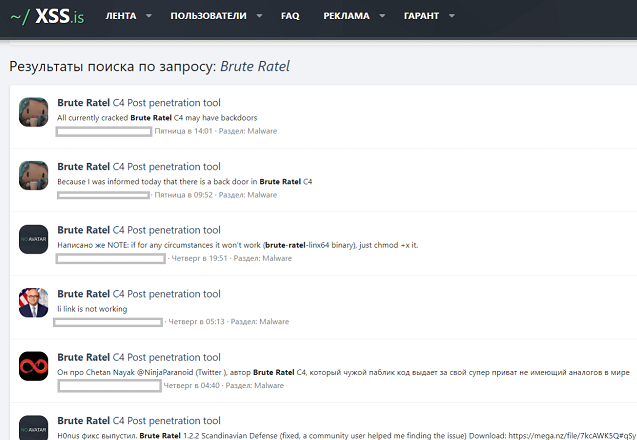Click the NO AVATAR icon on third result

(x=34, y=239)
